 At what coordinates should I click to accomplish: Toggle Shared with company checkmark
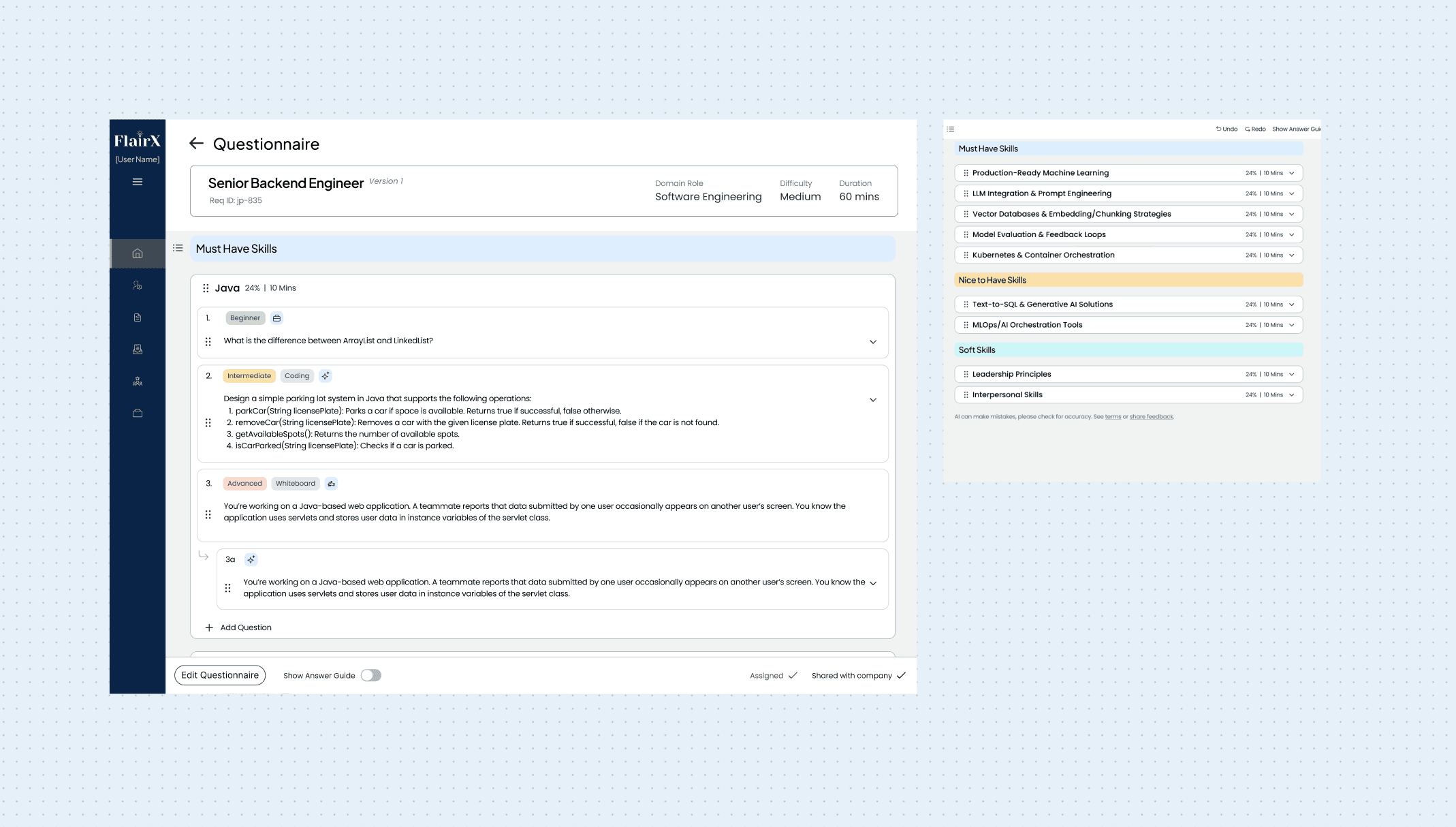pos(901,675)
